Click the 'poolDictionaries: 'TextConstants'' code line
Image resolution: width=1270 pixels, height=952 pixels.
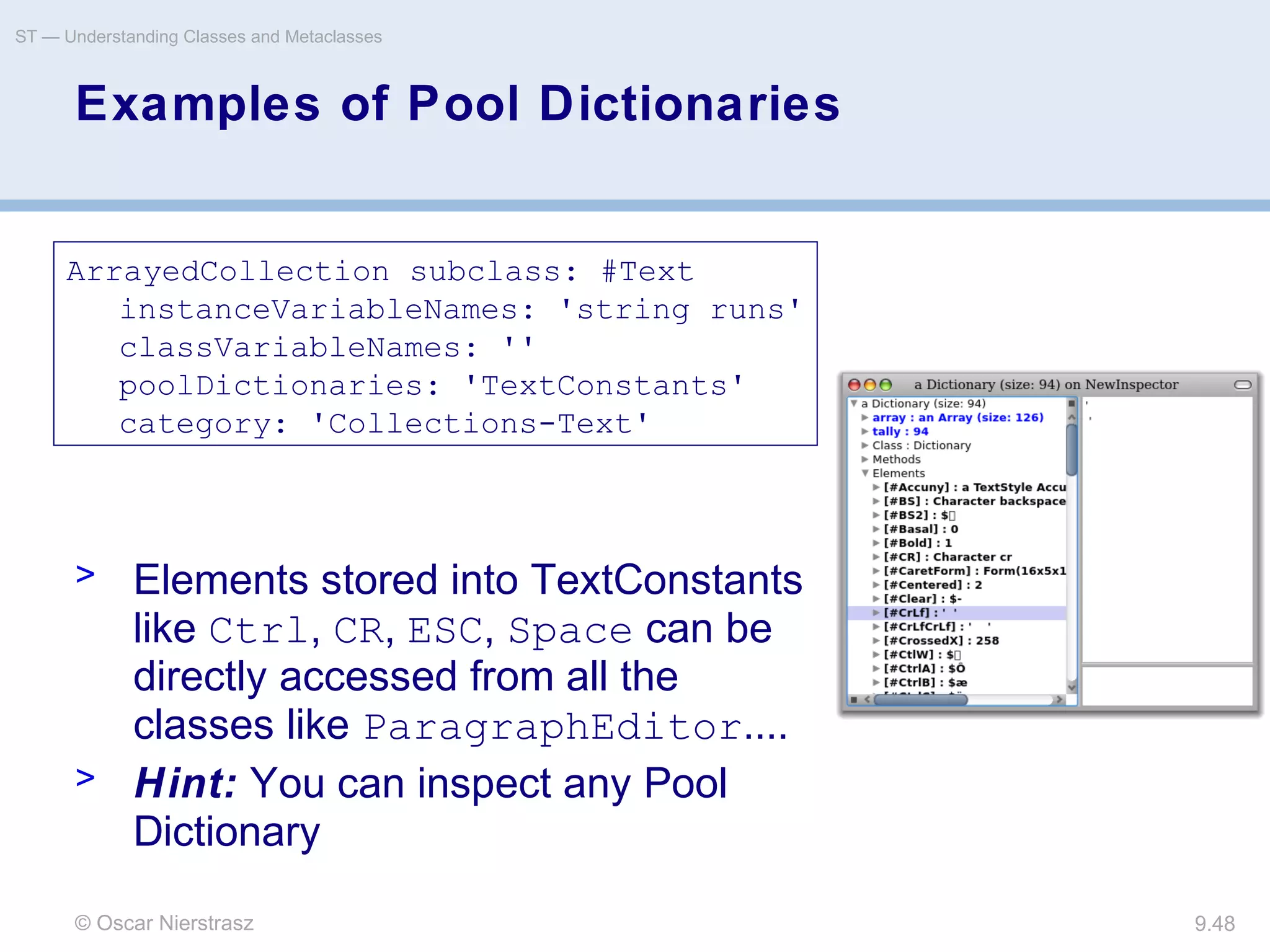[x=431, y=386]
